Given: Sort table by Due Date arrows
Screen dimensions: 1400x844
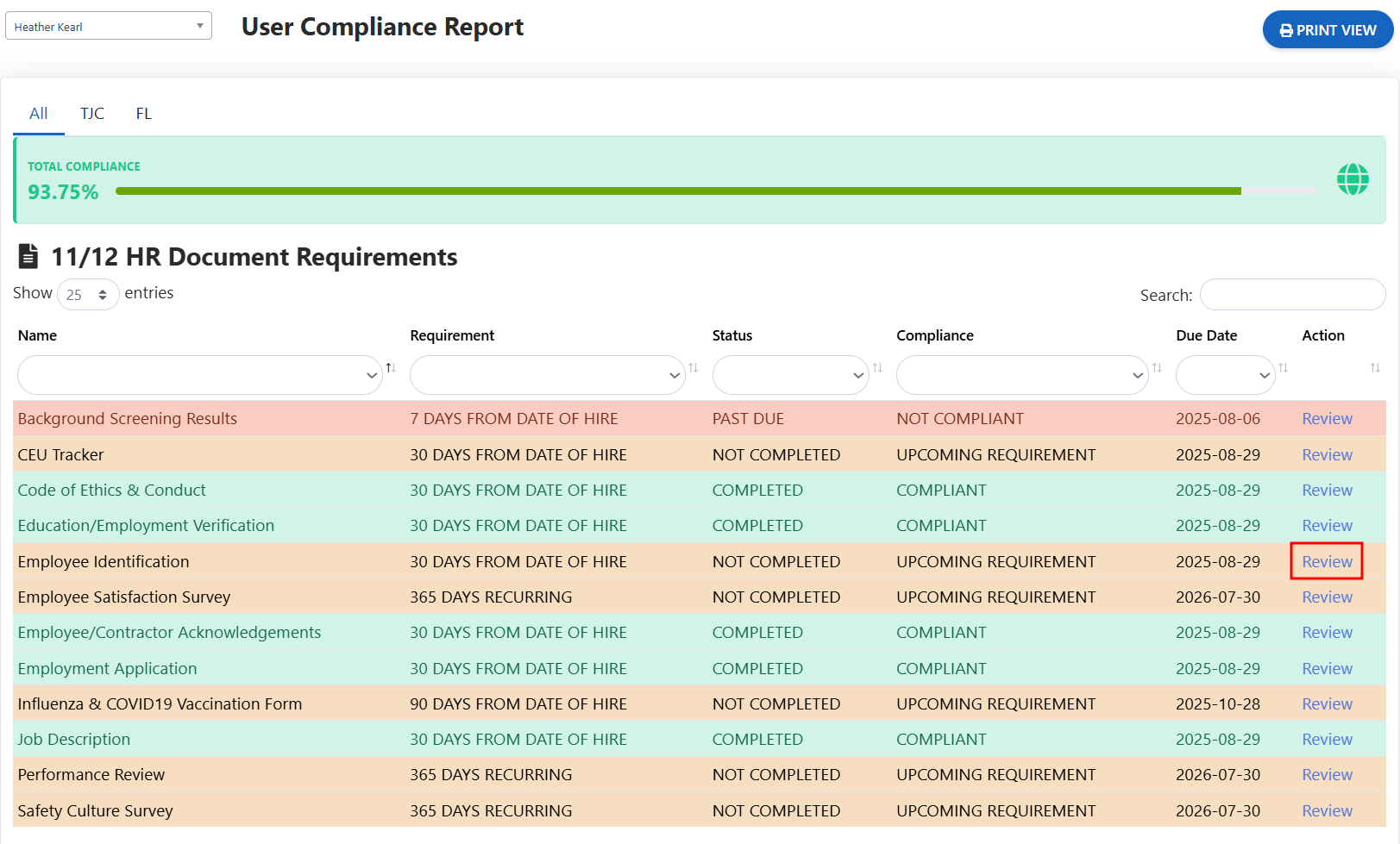Looking at the screenshot, I should coord(1283,368).
